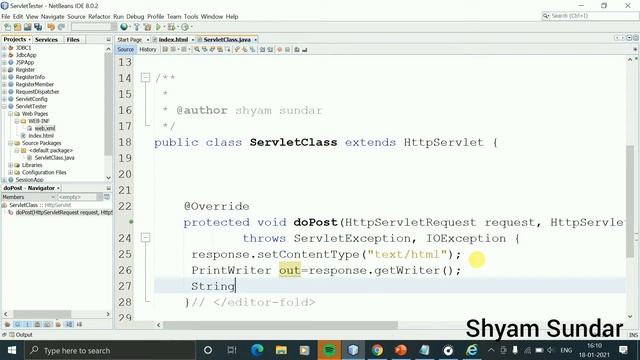Open the Output window button
Image resolution: width=640 pixels, height=360 pixels.
20,335
